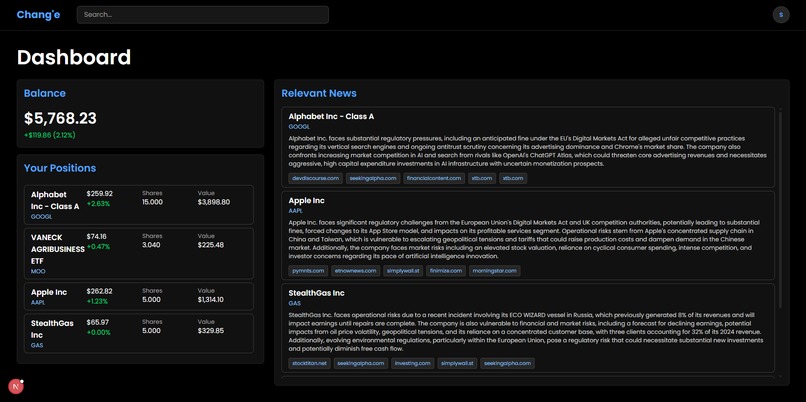
Task: Click the Chang'e logo in header
Action: tap(38, 15)
